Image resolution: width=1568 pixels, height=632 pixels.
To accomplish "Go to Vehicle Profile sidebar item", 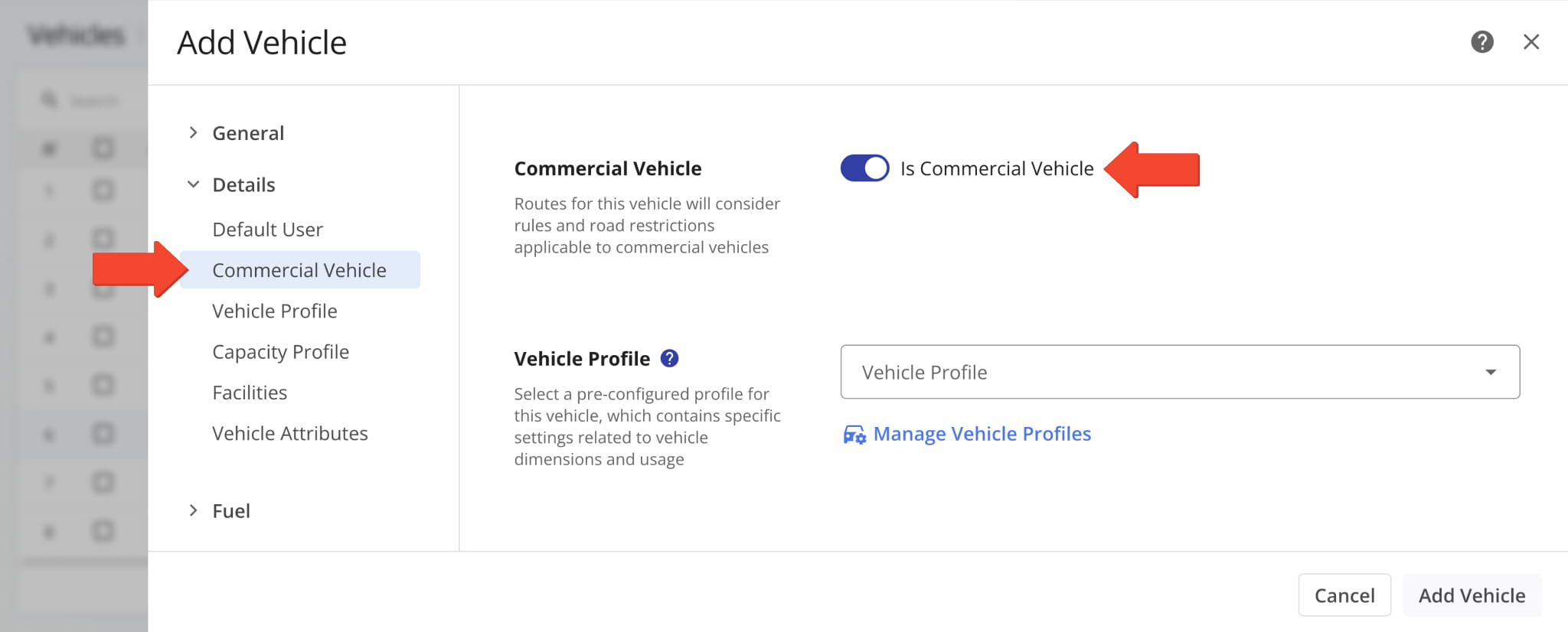I will (x=275, y=311).
